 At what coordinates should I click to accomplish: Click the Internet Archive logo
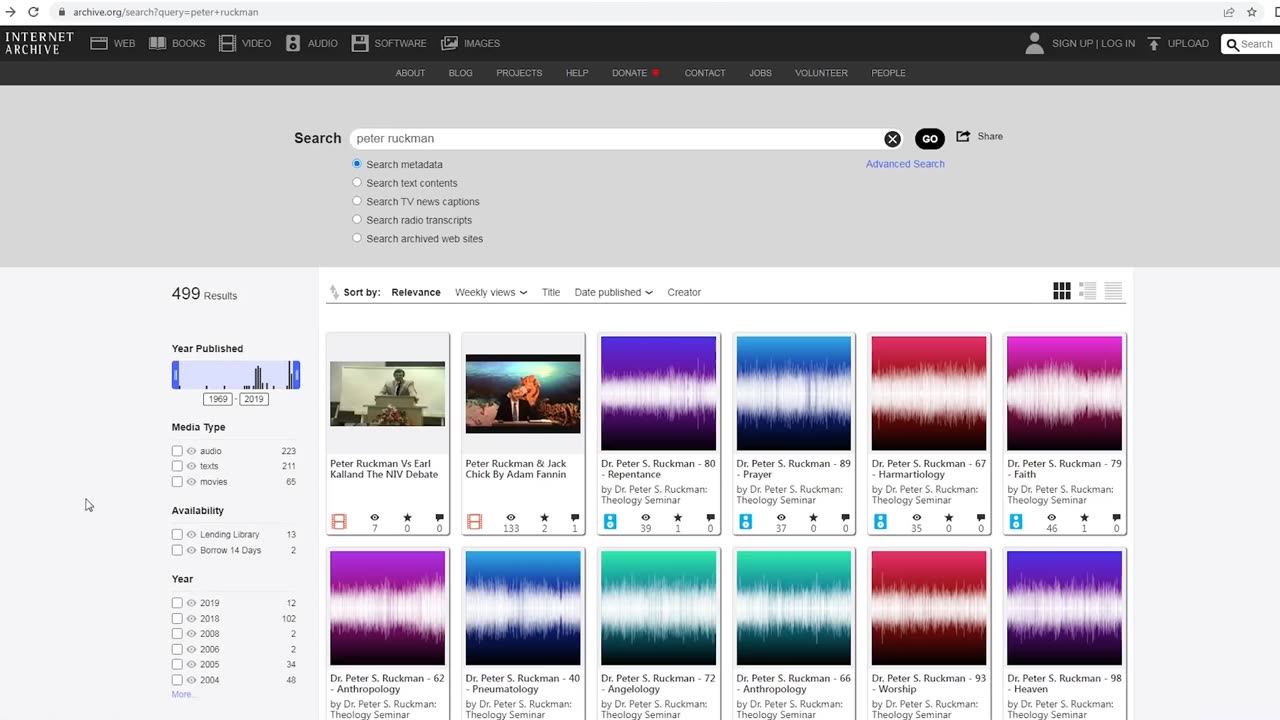pos(39,43)
